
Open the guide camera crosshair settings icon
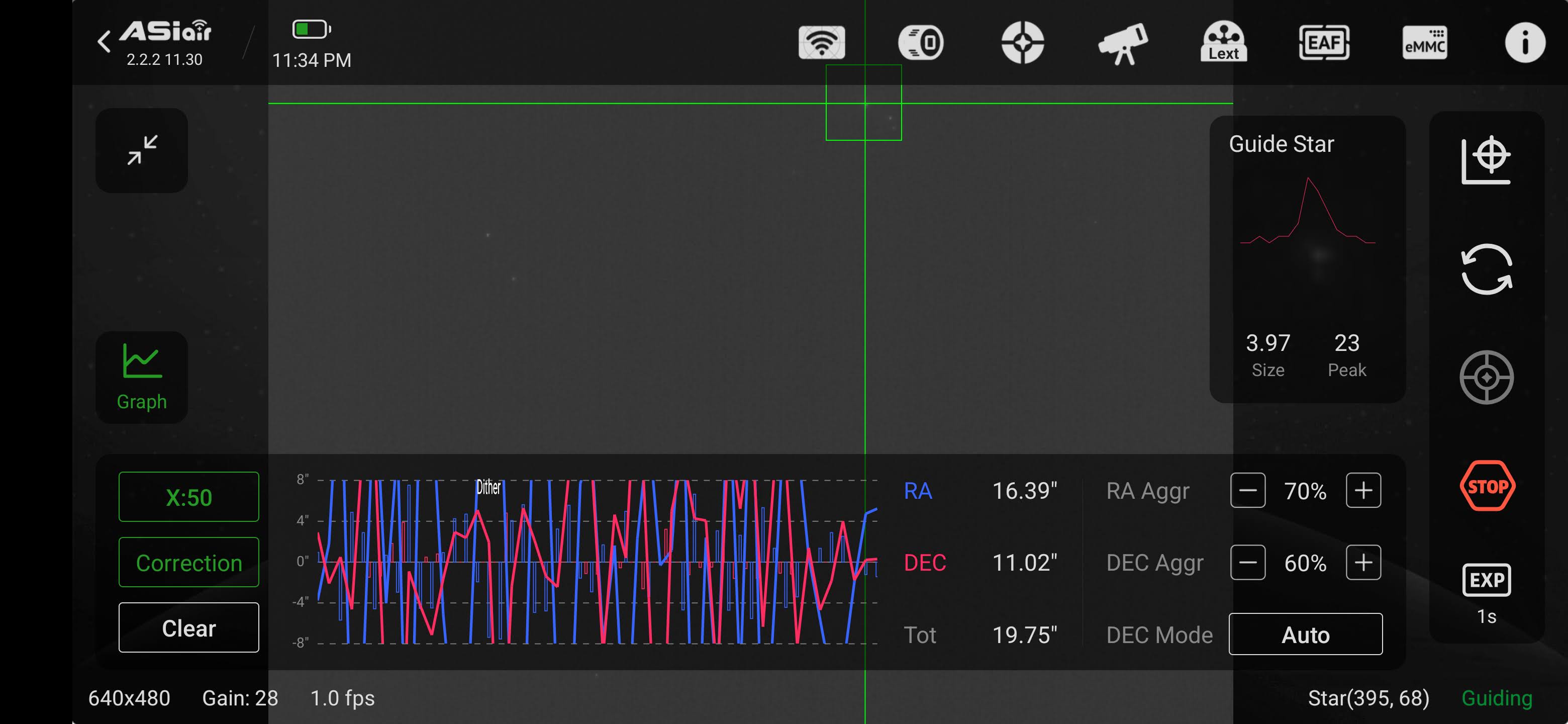1023,43
